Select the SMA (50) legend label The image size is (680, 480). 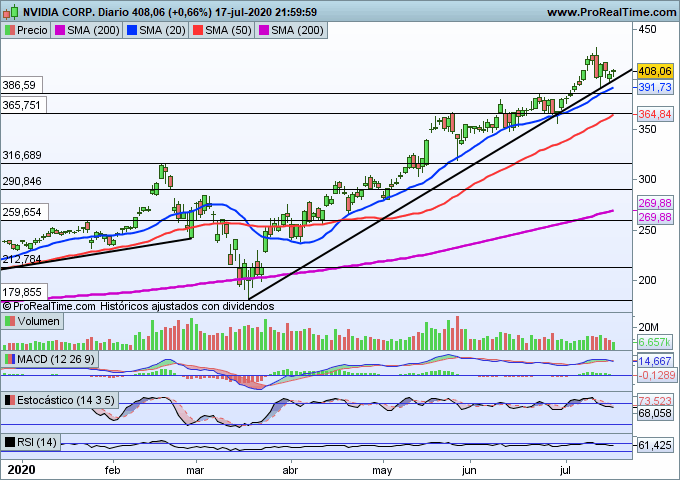point(229,30)
